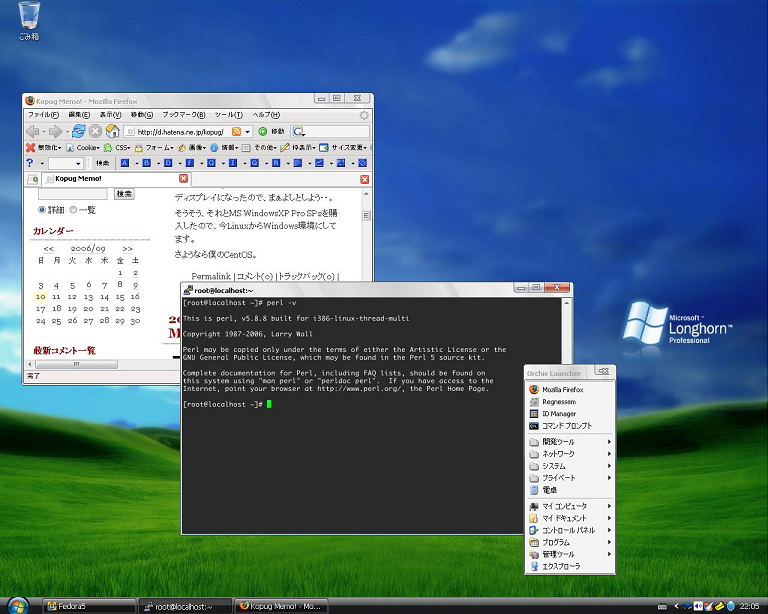Switch to Fedora5 taskbar button

(88, 606)
